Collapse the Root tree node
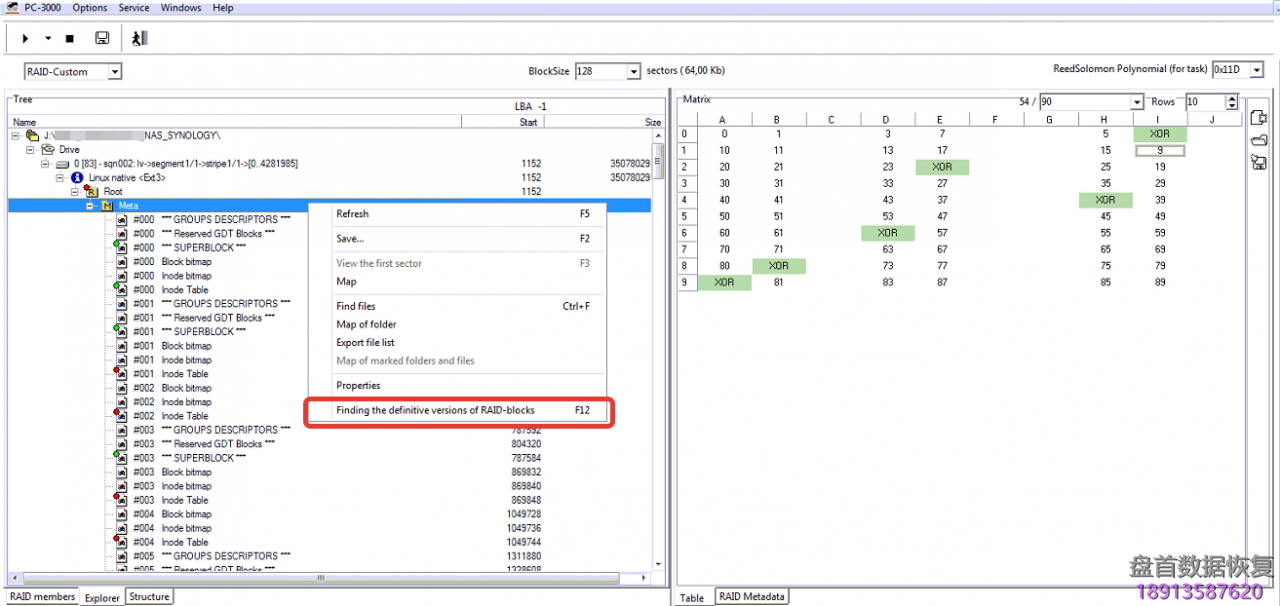1280x606 pixels. point(74,191)
